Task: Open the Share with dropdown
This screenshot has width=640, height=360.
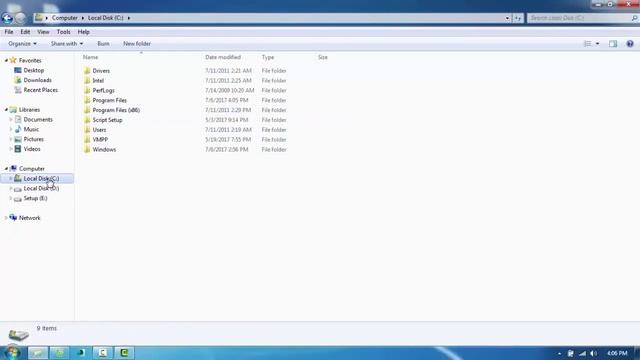Action: coord(67,44)
